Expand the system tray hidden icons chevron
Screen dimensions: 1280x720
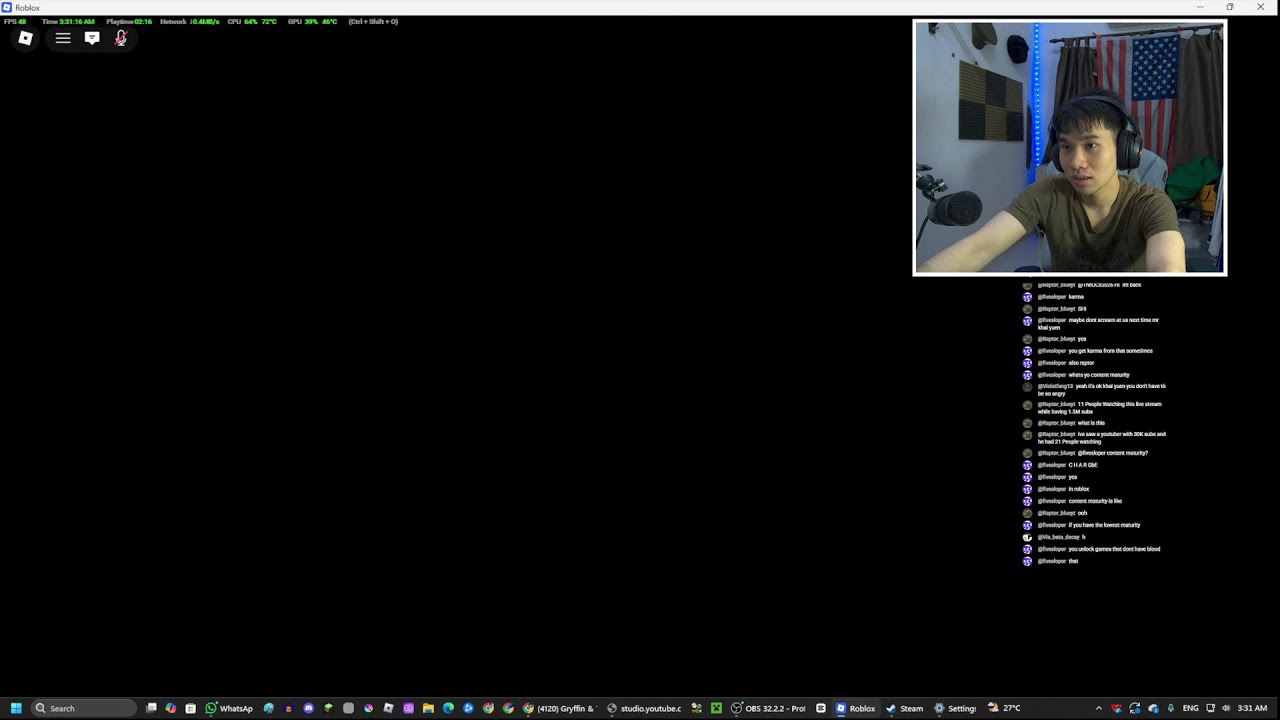point(1098,708)
